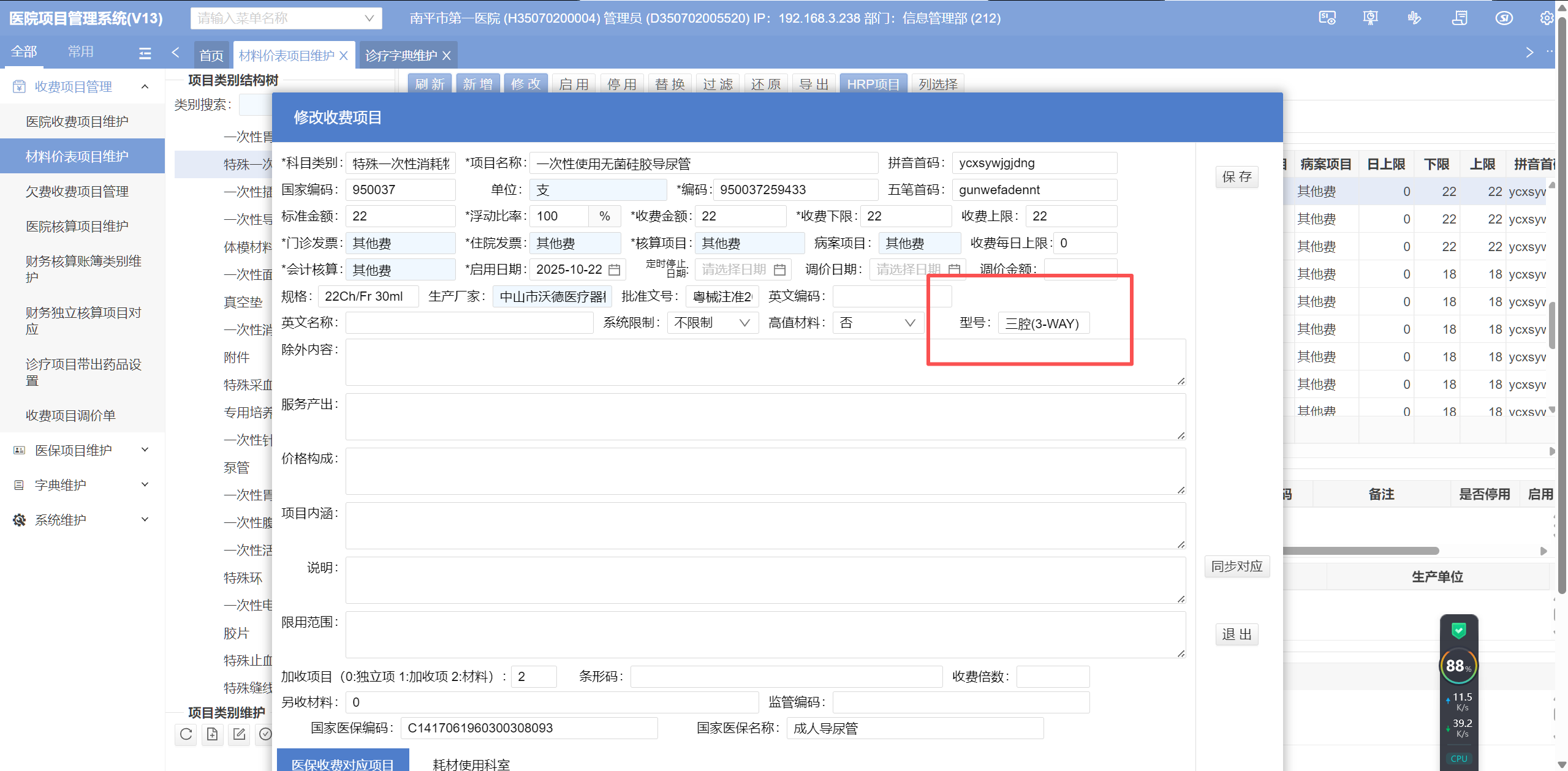1568x771 pixels.
Task: Open the settings gear icon
Action: 1547,18
